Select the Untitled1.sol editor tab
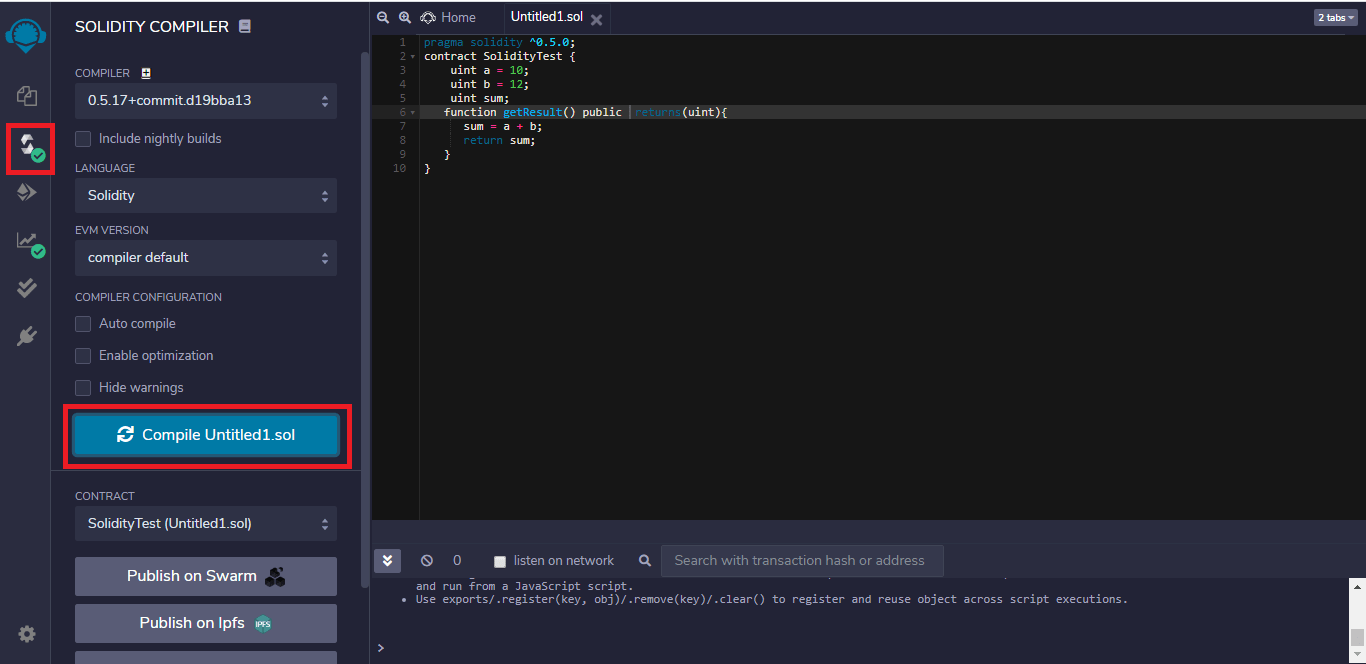The height and width of the screenshot is (664, 1366). 548,17
